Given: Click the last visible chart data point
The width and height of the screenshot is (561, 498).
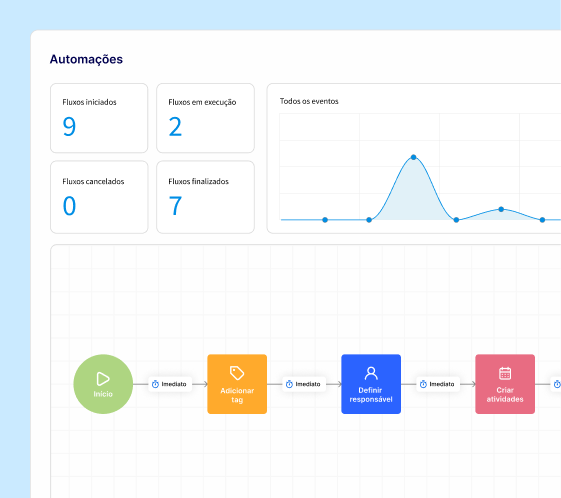Looking at the screenshot, I should point(542,220).
